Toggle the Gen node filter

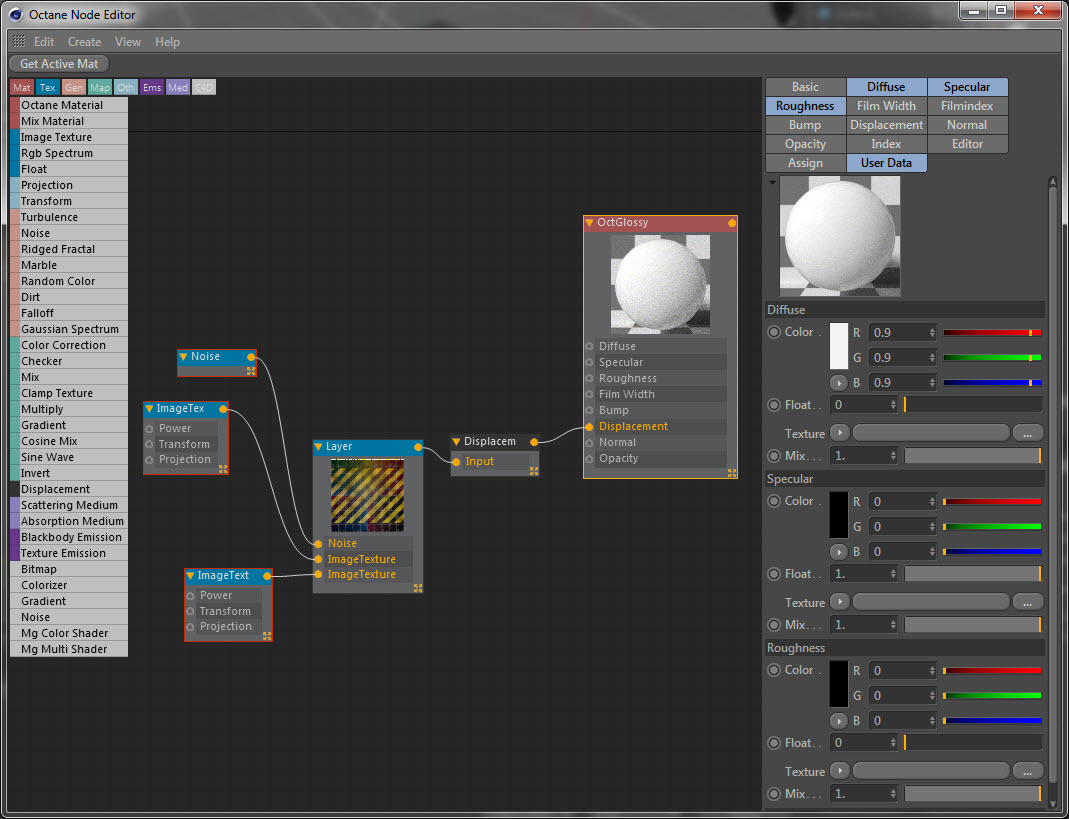click(x=74, y=87)
